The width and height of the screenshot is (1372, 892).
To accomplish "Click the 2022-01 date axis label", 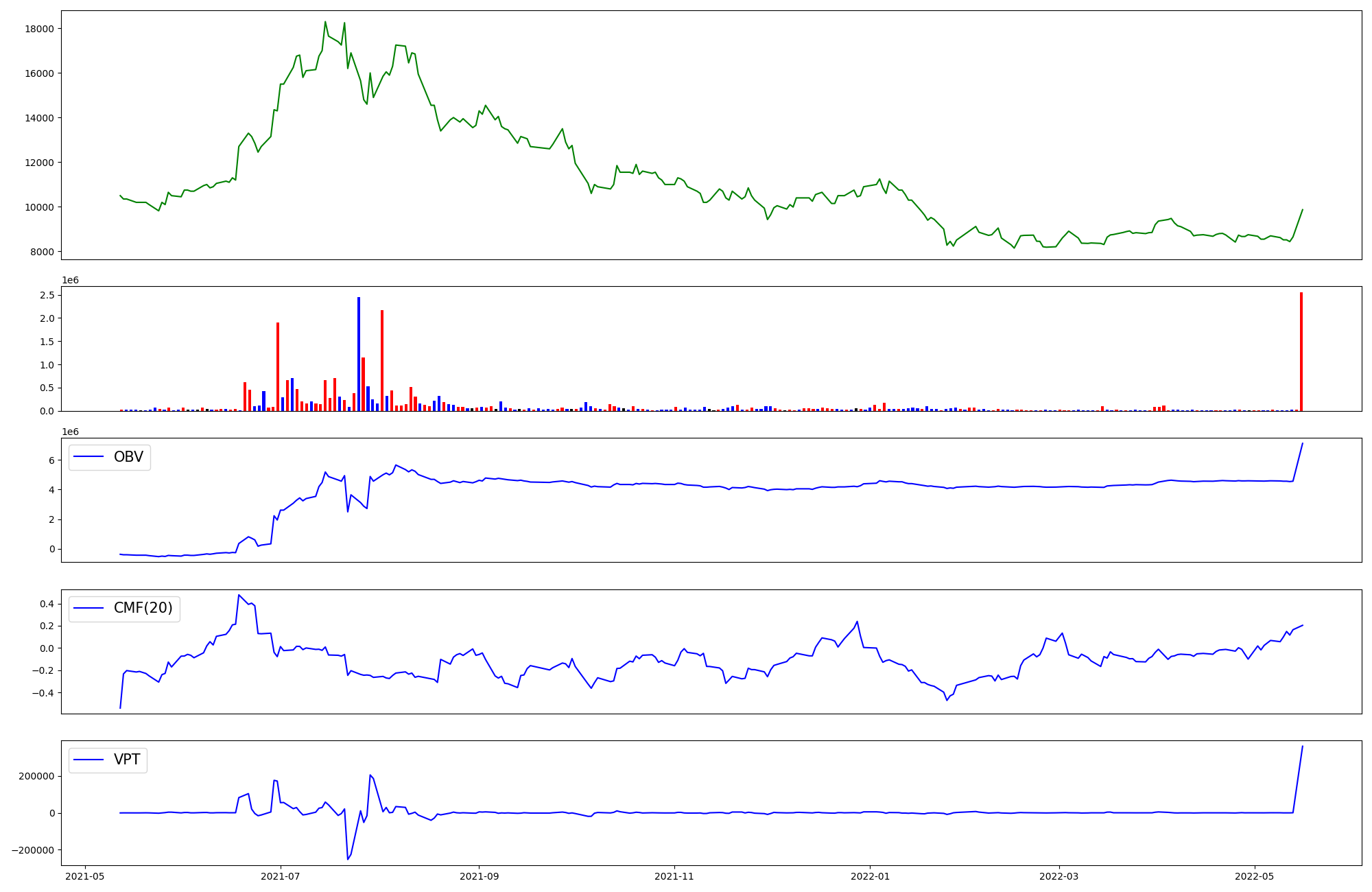I will [x=870, y=876].
